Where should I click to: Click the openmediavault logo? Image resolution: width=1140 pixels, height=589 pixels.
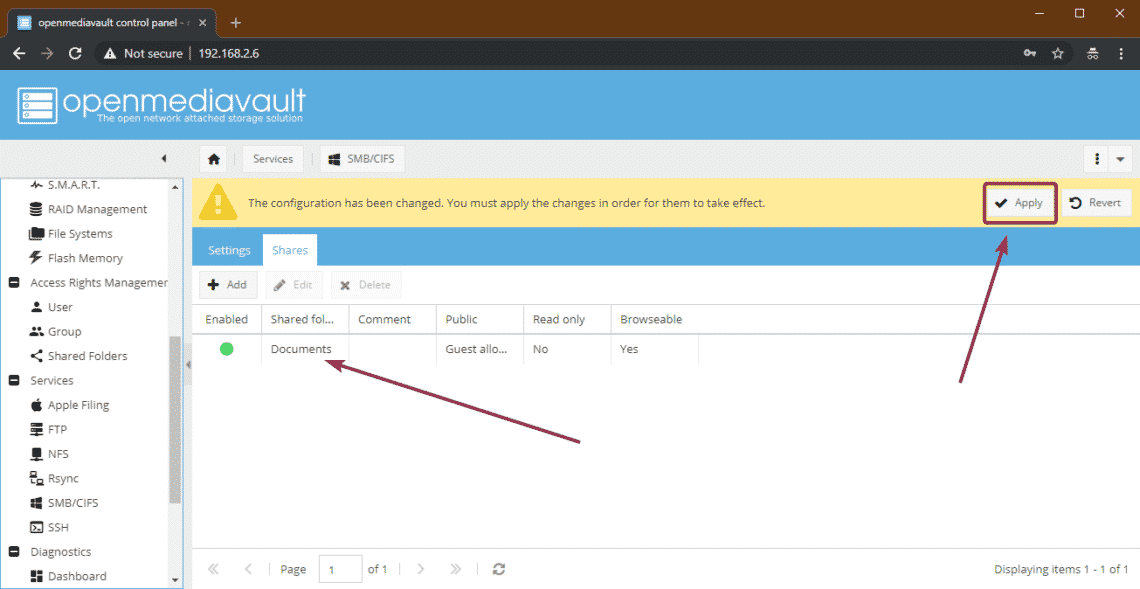pyautogui.click(x=161, y=106)
